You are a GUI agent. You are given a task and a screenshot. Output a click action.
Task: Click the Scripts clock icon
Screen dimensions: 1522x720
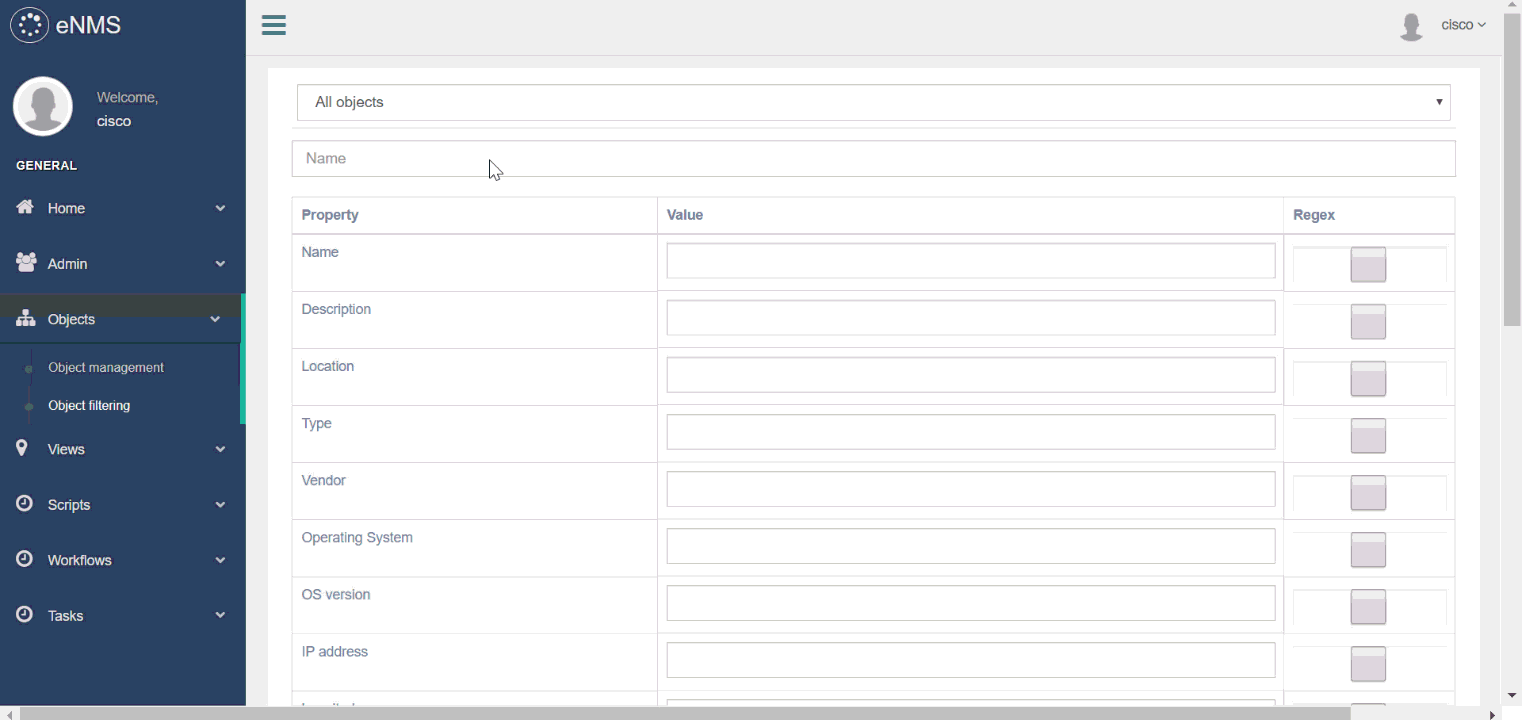tap(25, 504)
